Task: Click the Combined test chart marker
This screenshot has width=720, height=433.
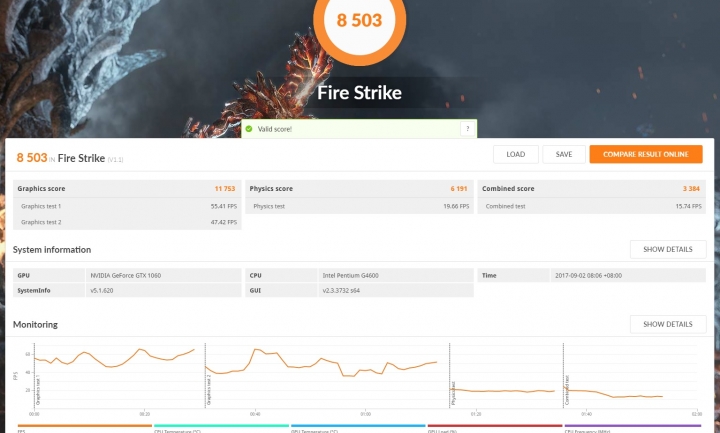Action: click(x=567, y=391)
